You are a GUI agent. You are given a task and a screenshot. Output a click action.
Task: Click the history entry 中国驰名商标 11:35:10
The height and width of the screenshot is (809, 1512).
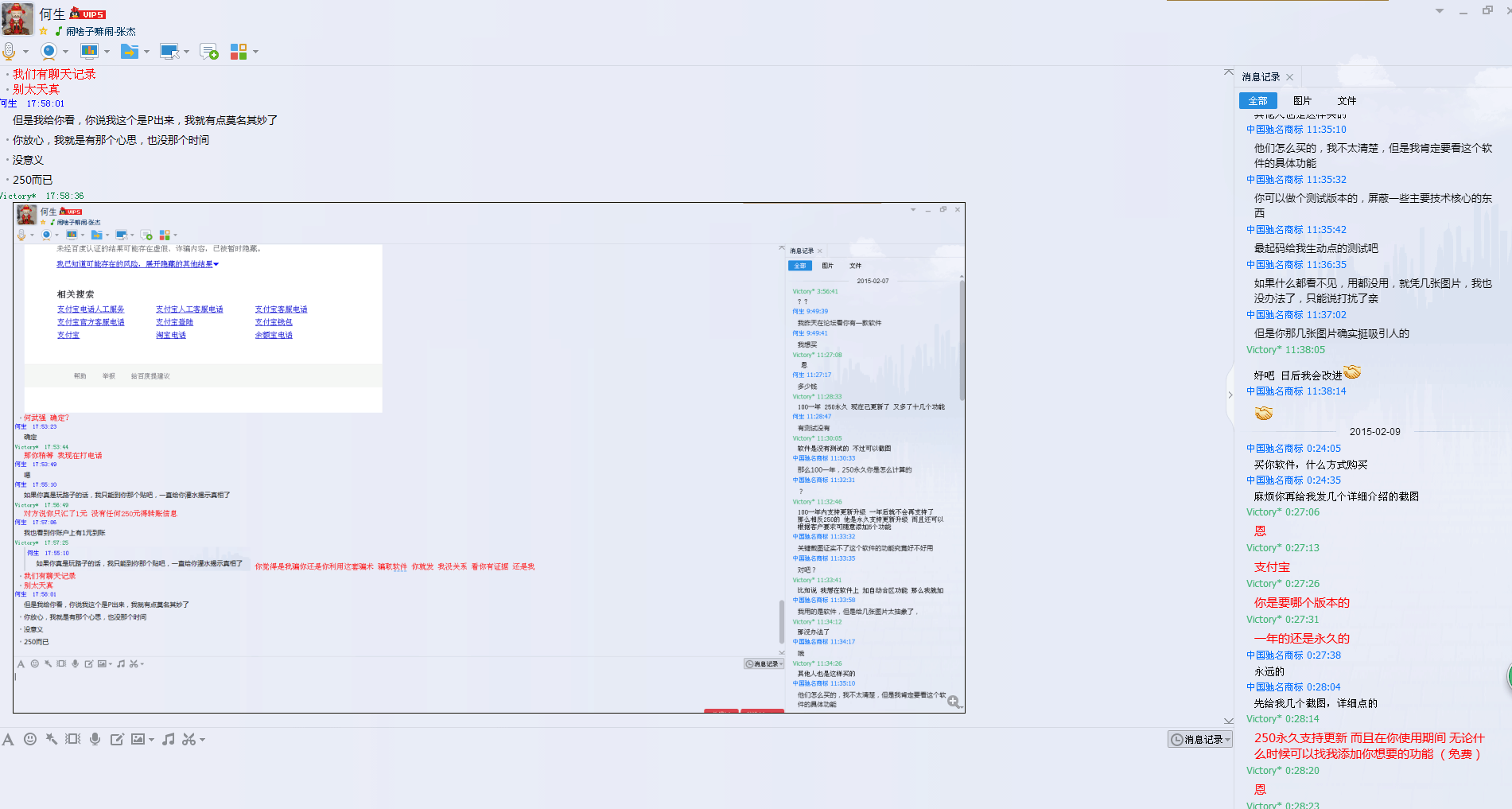coord(1296,130)
